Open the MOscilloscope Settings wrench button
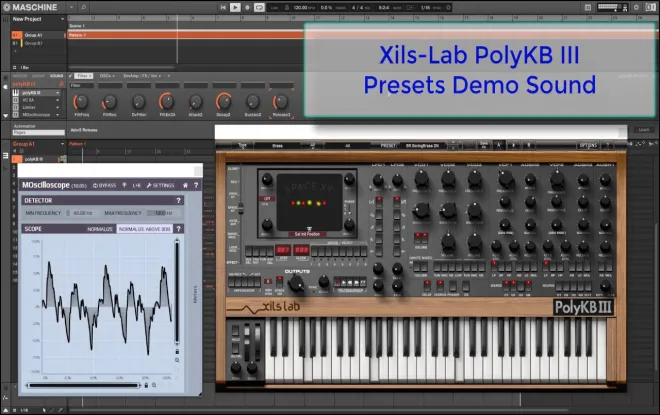The width and height of the screenshot is (660, 415). [160, 185]
